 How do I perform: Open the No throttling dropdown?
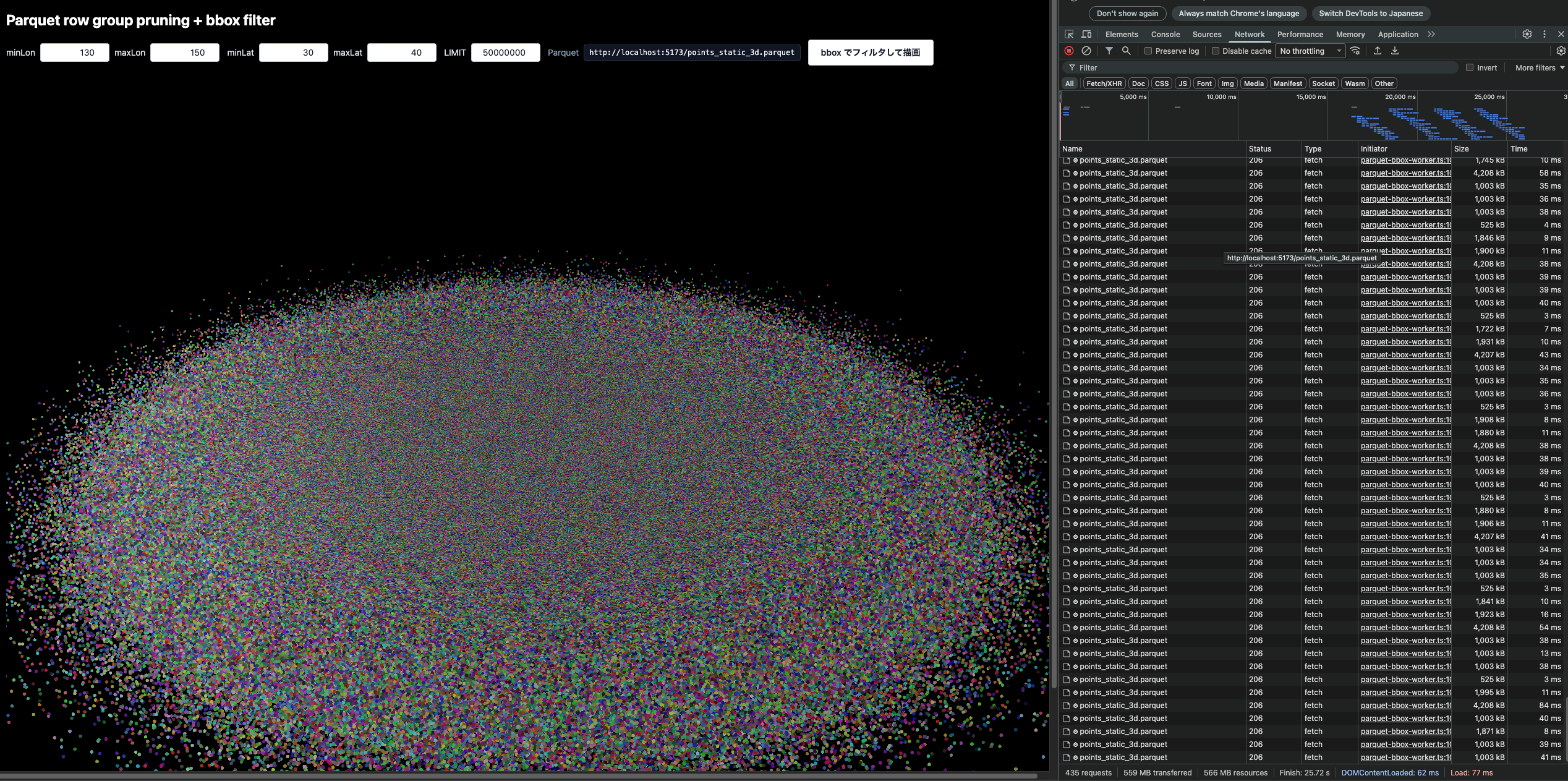1310,51
